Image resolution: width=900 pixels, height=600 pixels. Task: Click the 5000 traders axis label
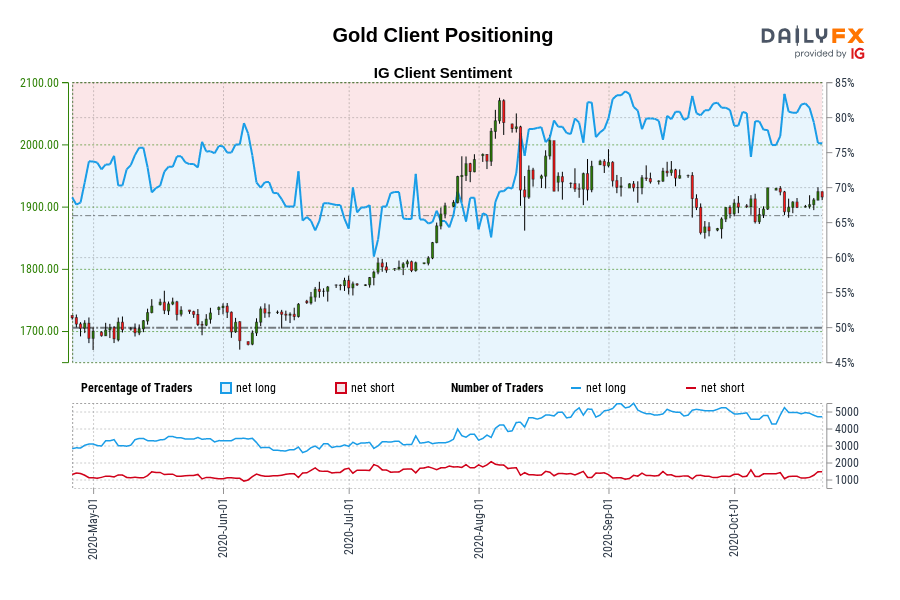tap(847, 412)
